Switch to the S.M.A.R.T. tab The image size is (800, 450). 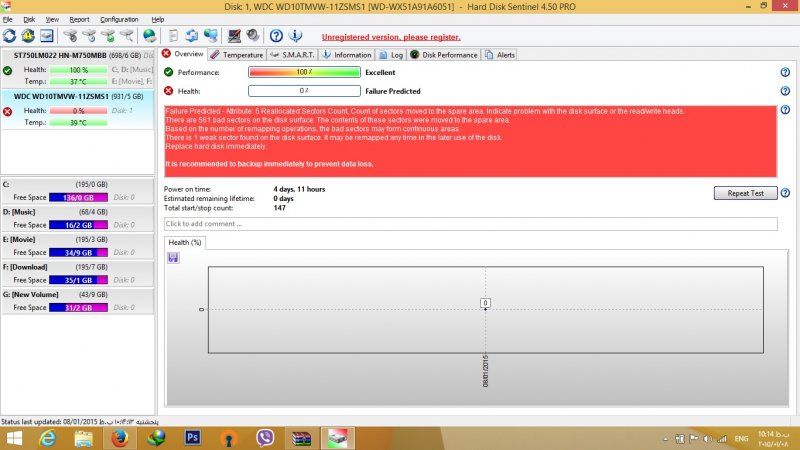coord(292,55)
